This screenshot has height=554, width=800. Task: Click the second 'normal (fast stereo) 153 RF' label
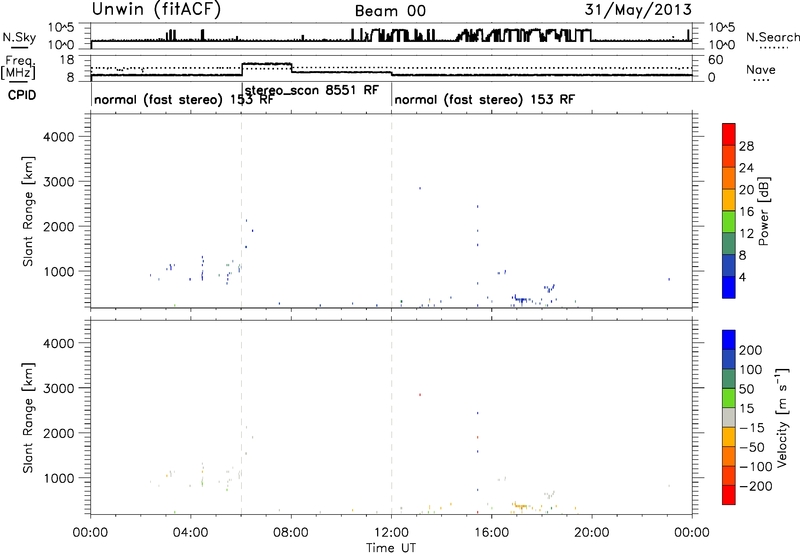point(485,99)
